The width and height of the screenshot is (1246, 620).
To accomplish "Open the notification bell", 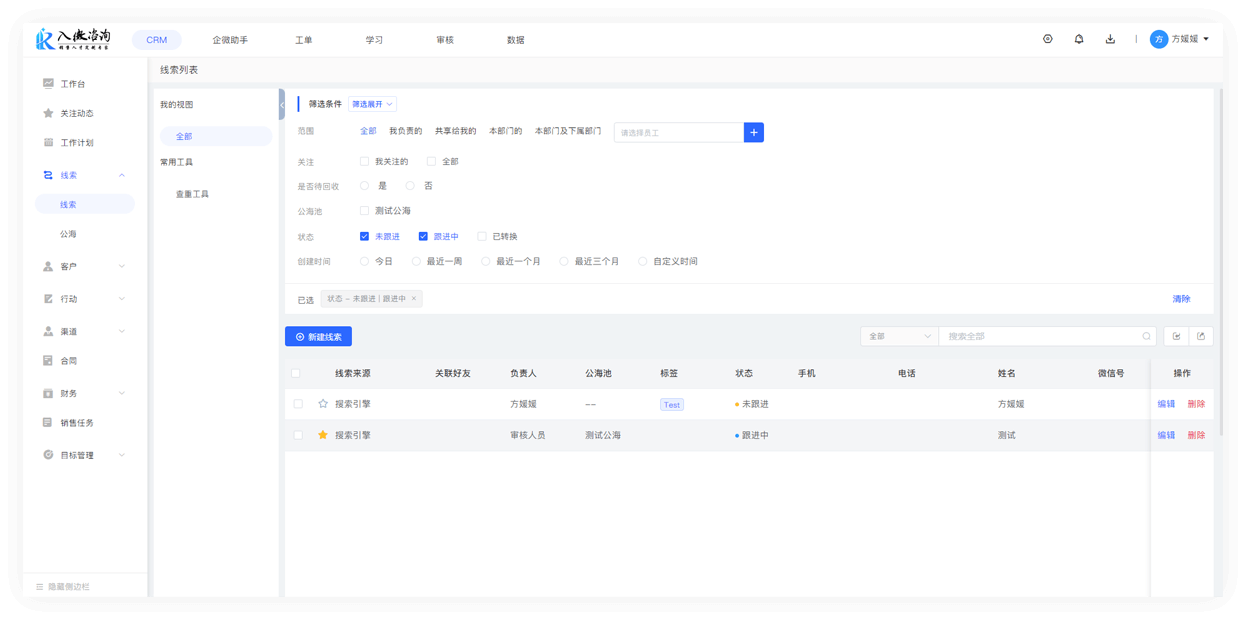I will (1078, 39).
